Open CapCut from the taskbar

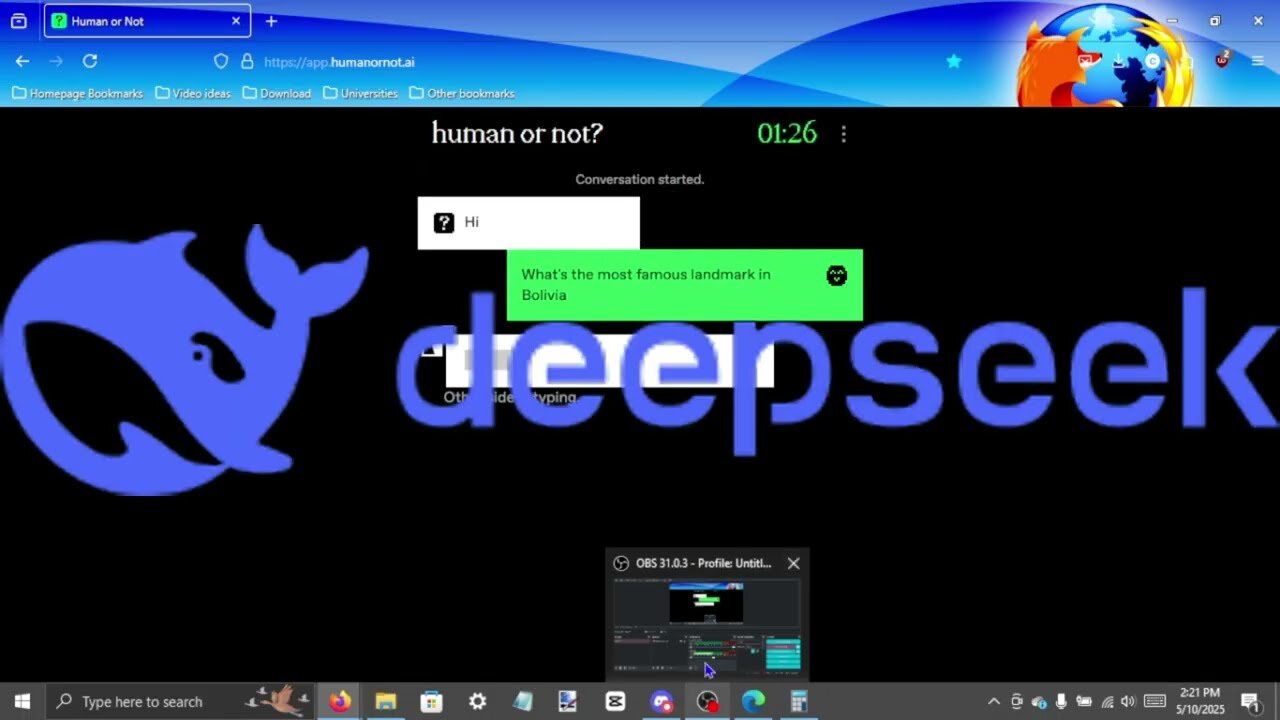pos(616,701)
